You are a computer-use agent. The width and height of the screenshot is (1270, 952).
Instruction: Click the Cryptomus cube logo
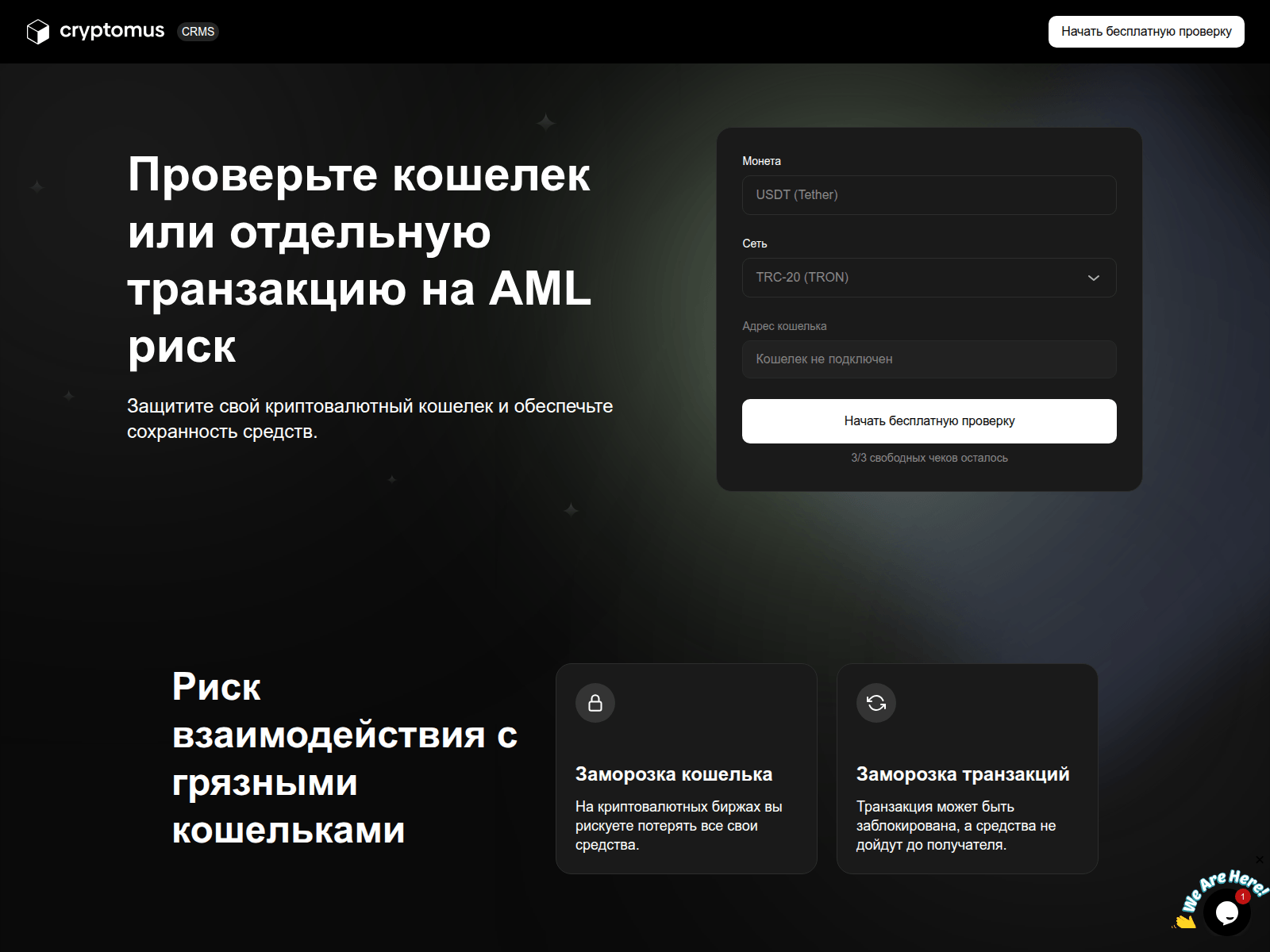tap(39, 32)
